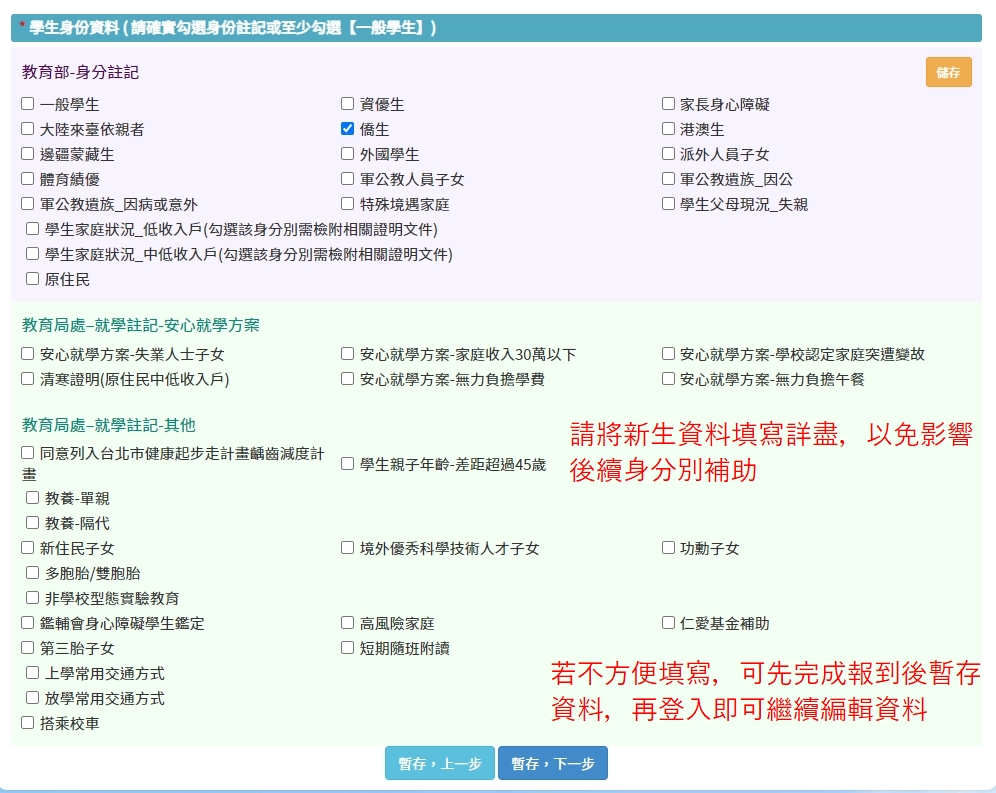The height and width of the screenshot is (793, 996).
Task: Check the 一般學生 checkbox
Action: [x=28, y=104]
